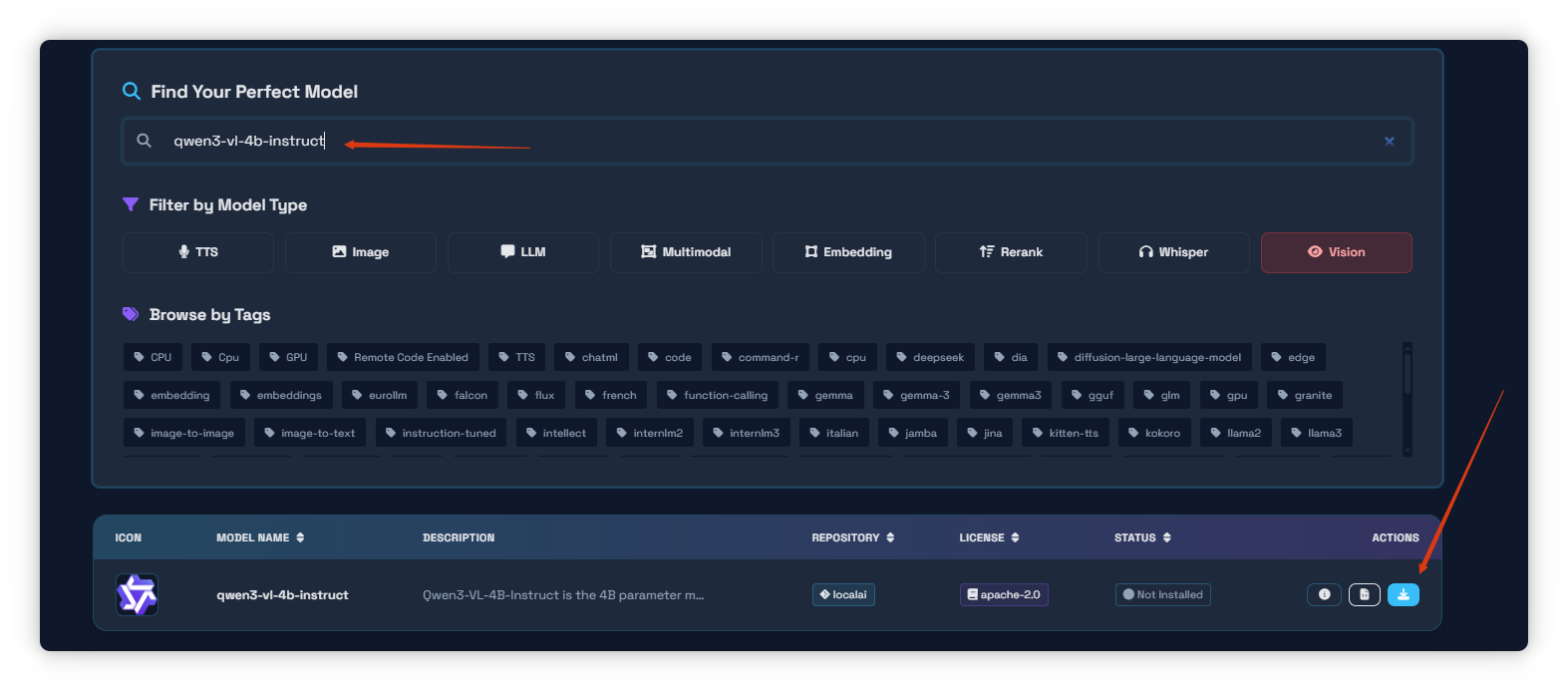Select the LLM model type filter

[x=523, y=252]
